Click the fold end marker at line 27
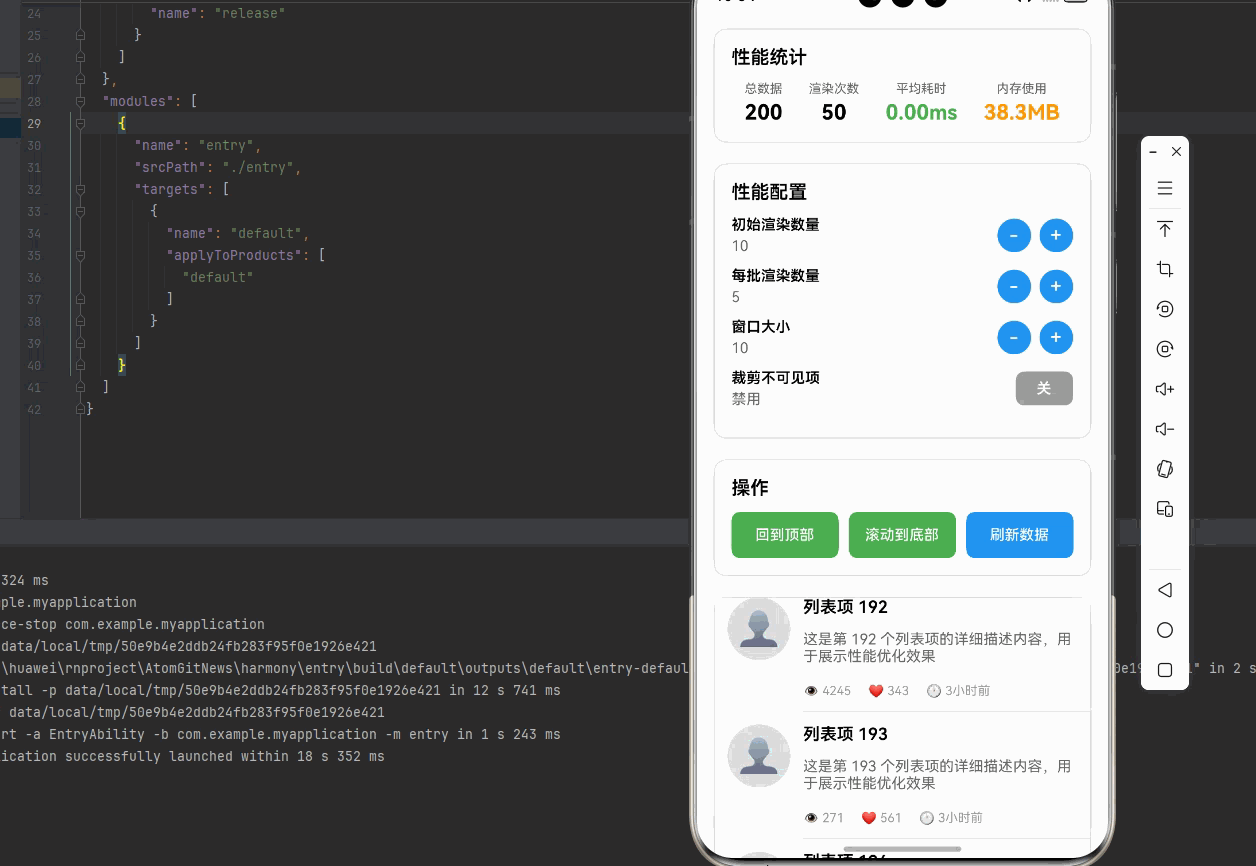 tap(81, 79)
